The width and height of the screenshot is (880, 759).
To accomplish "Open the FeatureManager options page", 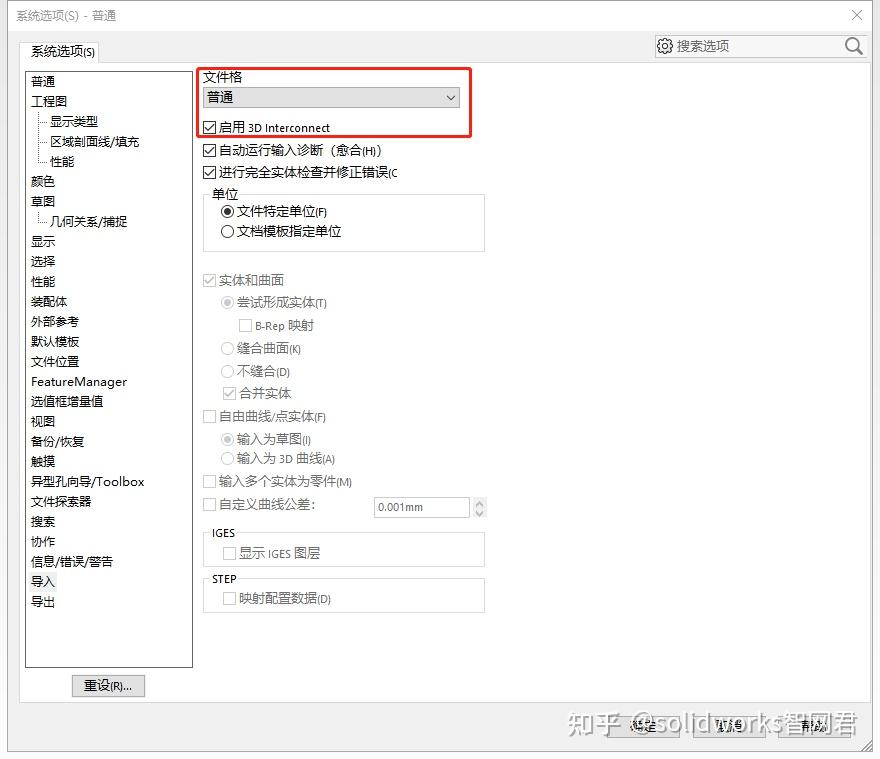I will click(78, 381).
